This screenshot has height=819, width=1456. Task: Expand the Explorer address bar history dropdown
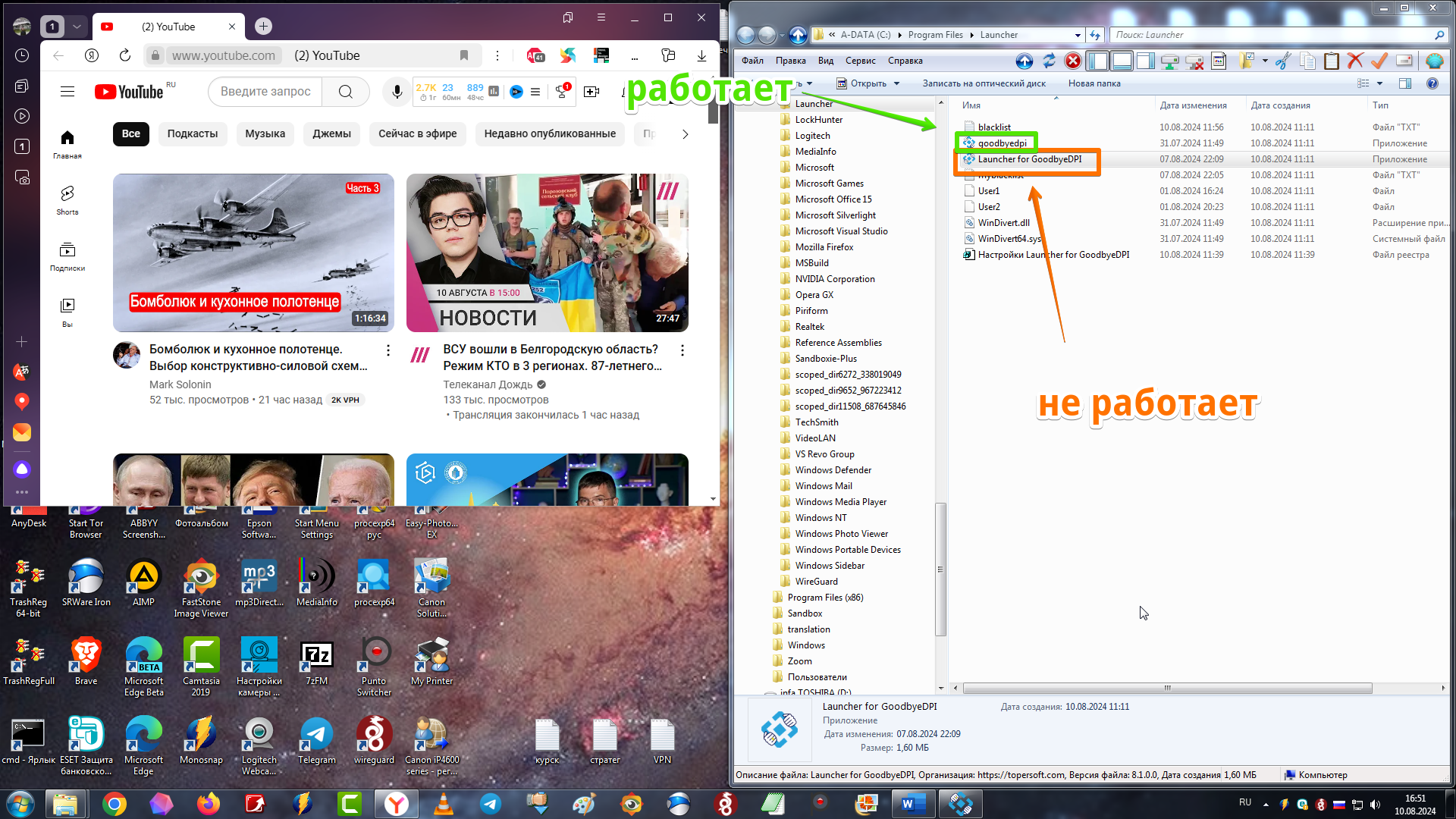point(1078,35)
